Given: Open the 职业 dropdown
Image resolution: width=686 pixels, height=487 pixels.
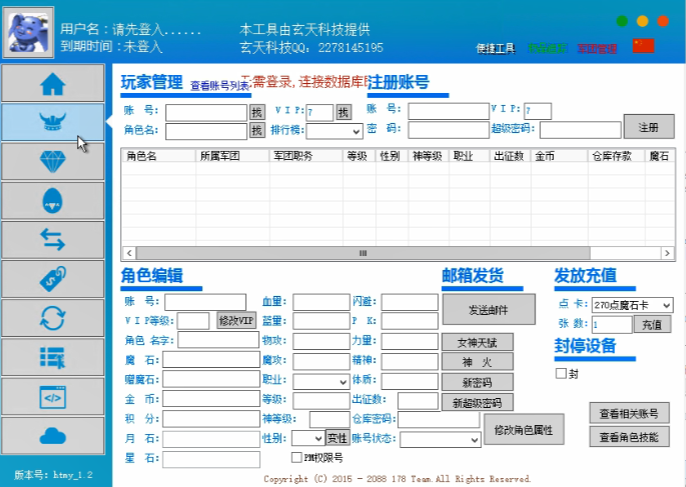Looking at the screenshot, I should 321,381.
